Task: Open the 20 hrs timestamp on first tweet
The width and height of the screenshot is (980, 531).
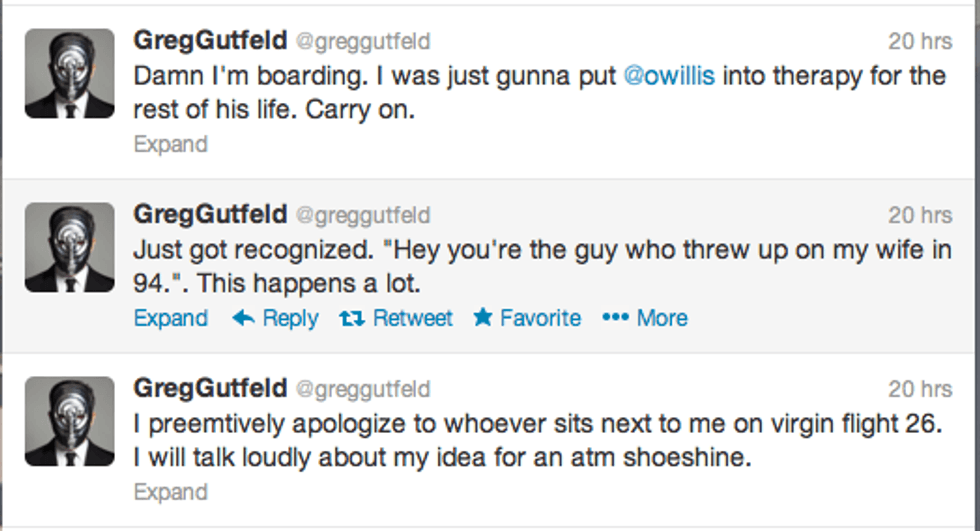Action: pyautogui.click(x=919, y=42)
